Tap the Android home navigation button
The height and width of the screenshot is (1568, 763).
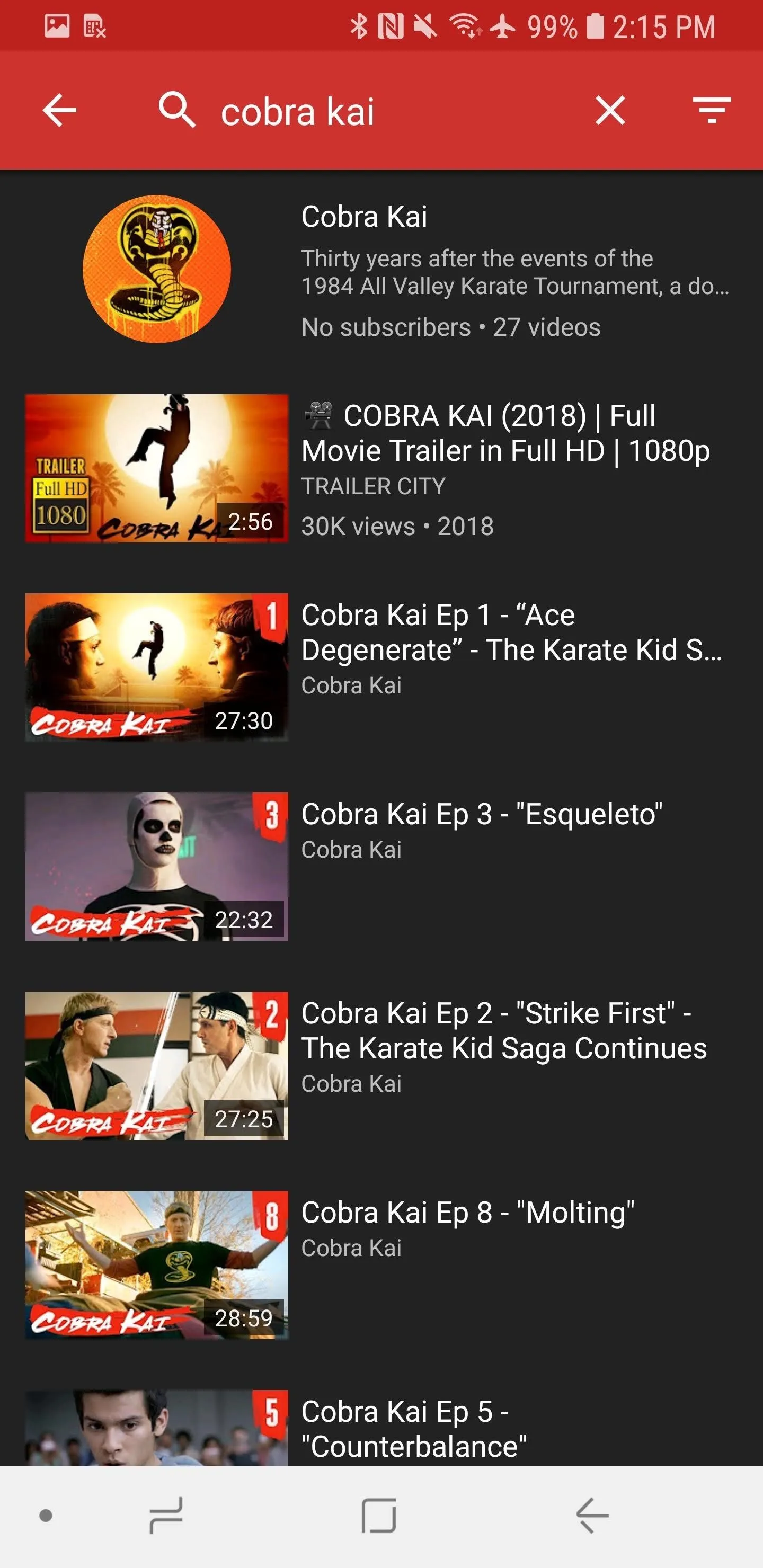[379, 1516]
